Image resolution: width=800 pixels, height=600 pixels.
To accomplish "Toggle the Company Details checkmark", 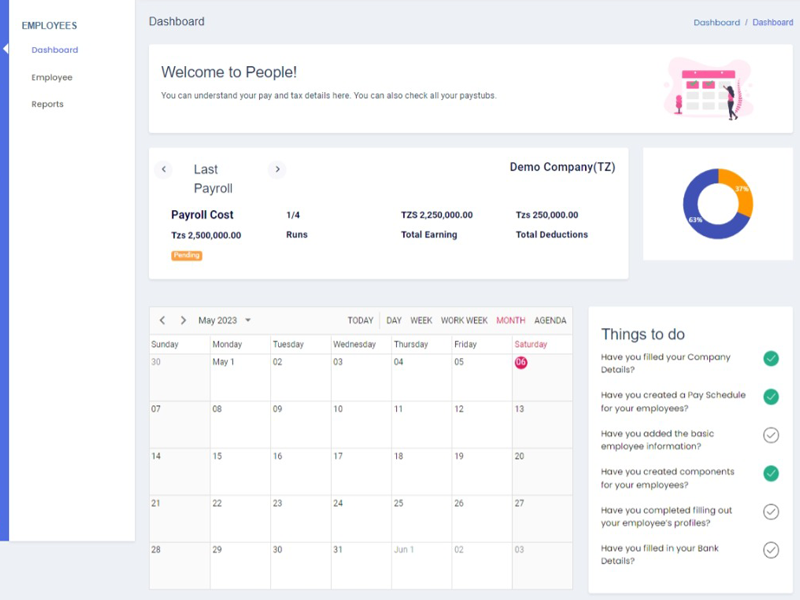I will pyautogui.click(x=771, y=358).
